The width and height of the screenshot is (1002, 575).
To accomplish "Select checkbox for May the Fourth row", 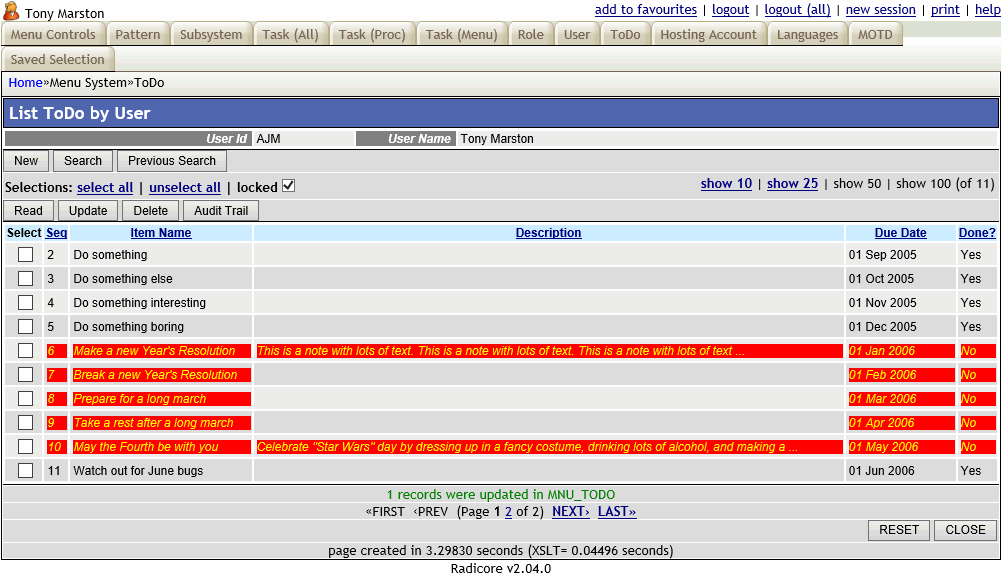I will (26, 447).
